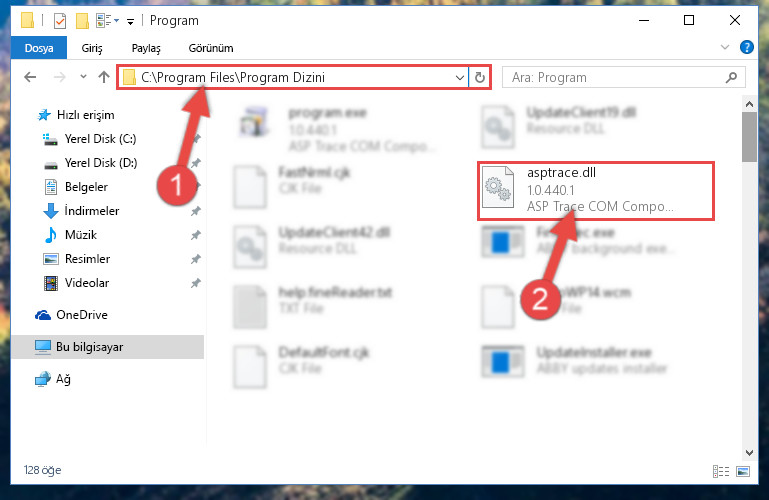Open Customize Quick Access Toolbar dropdown

[130, 22]
